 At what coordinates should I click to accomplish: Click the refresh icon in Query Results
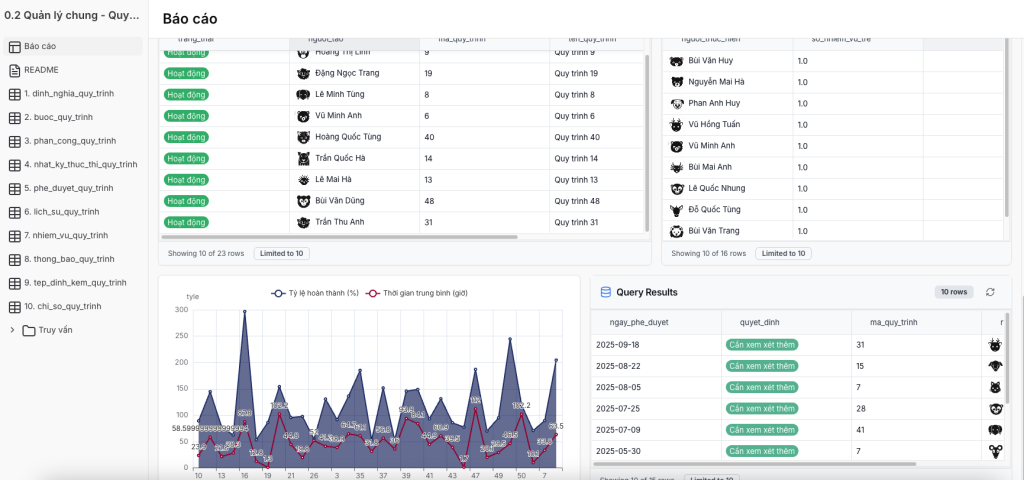[990, 292]
